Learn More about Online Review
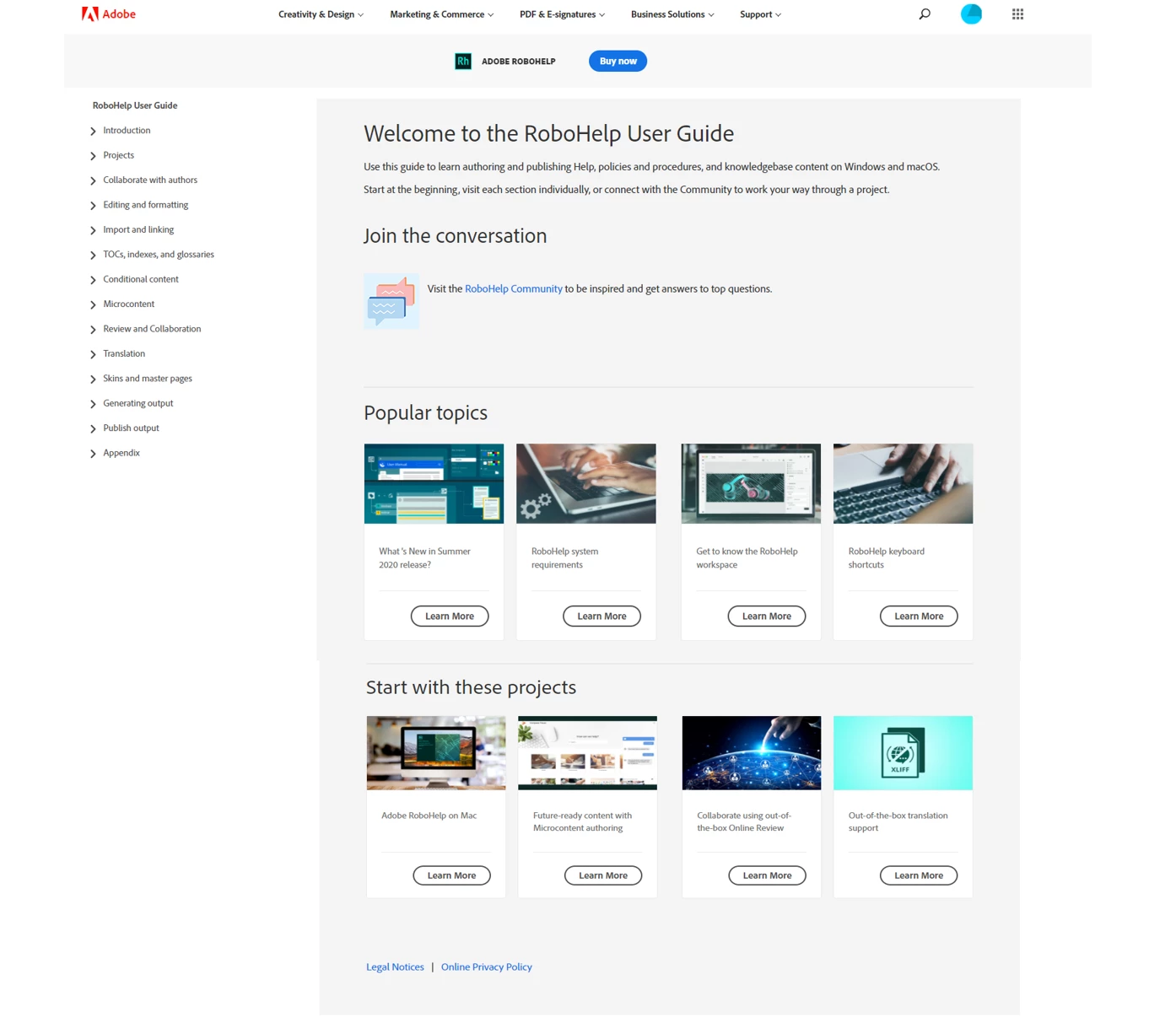 [x=767, y=875]
